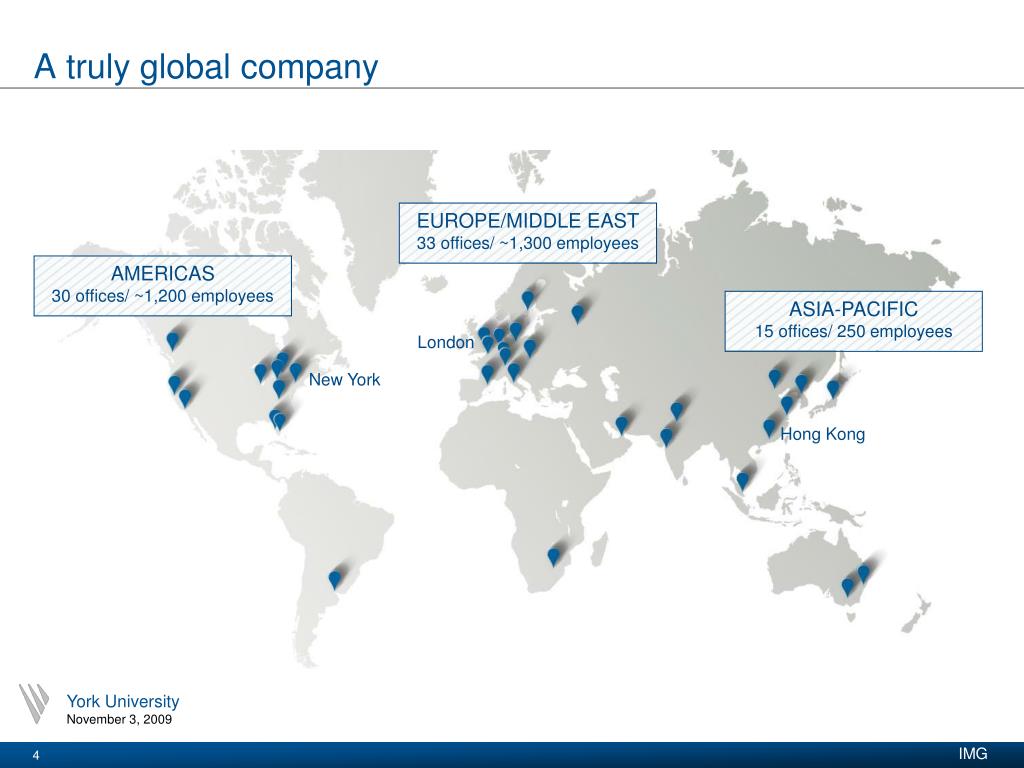
Task: Click '33 offices/ ~1,300 employees' text
Action: pyautogui.click(x=528, y=243)
